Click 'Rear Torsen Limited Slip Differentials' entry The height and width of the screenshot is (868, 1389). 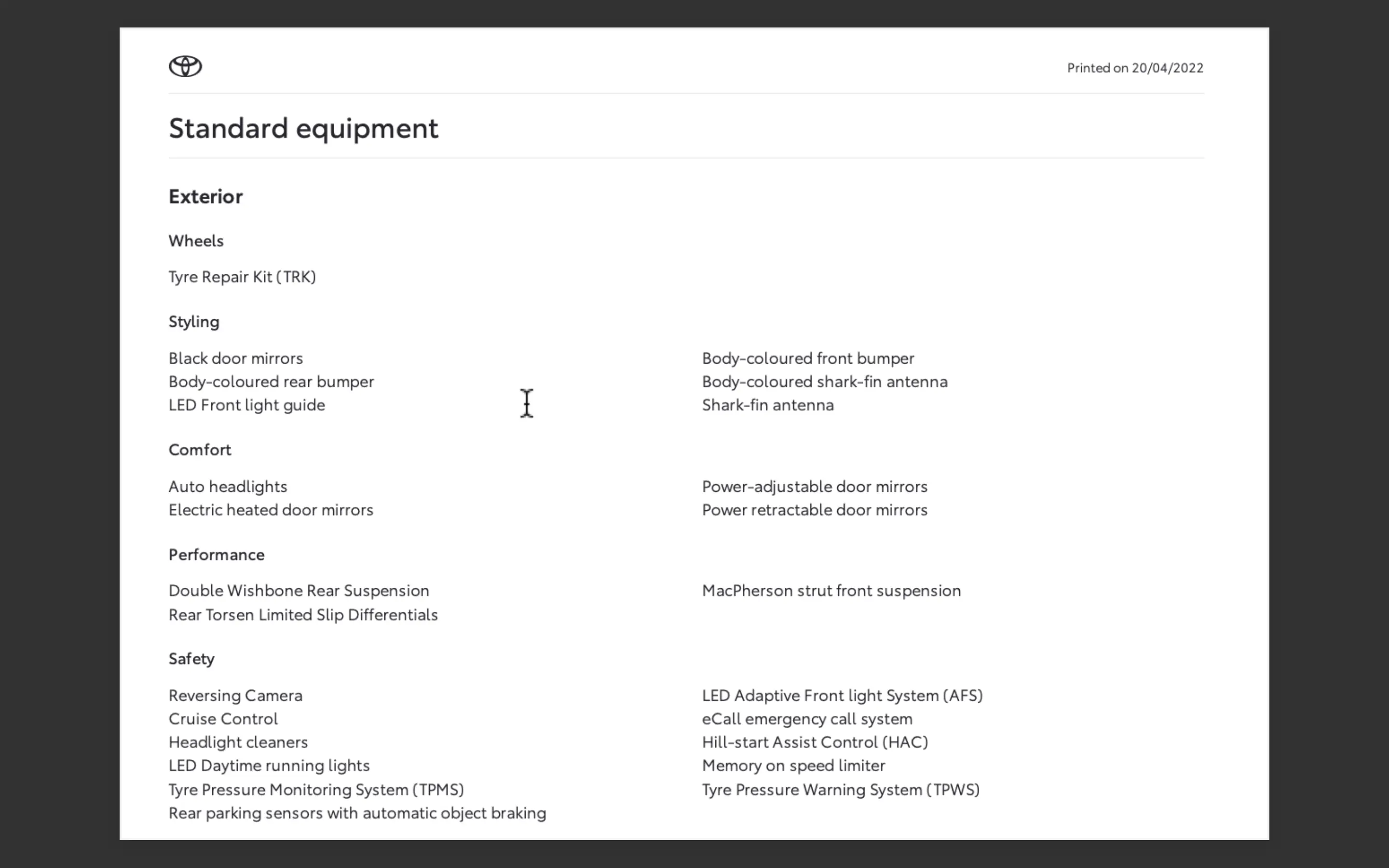(303, 615)
